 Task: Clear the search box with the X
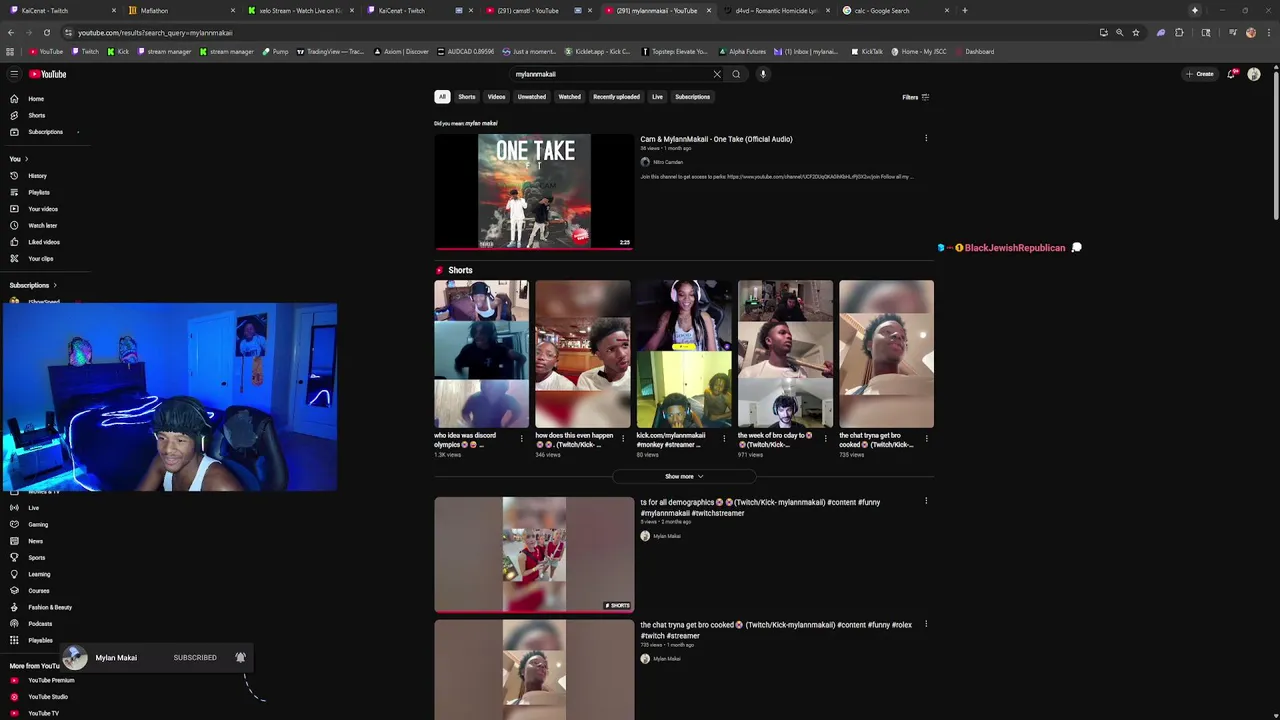[x=717, y=74]
